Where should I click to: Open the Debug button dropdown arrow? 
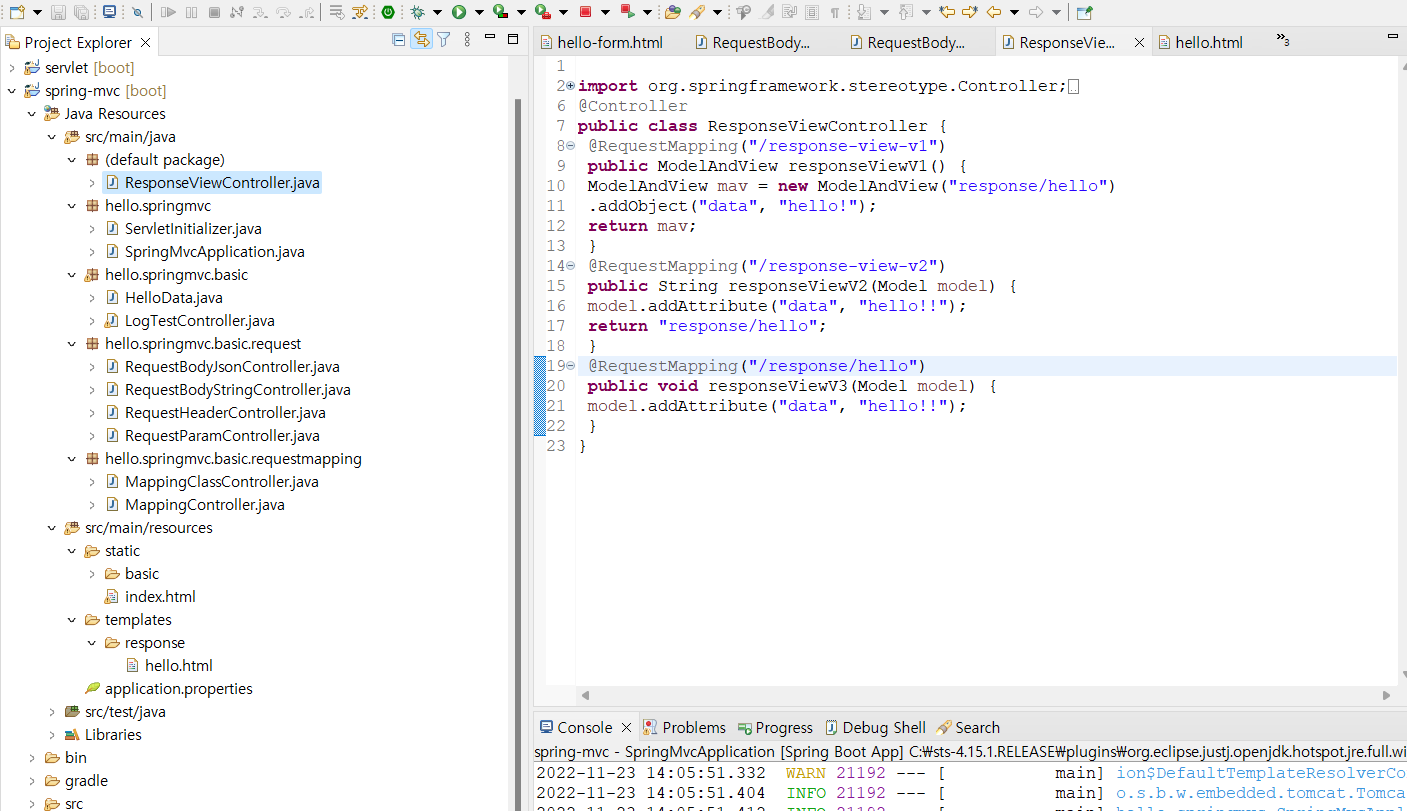click(x=437, y=12)
